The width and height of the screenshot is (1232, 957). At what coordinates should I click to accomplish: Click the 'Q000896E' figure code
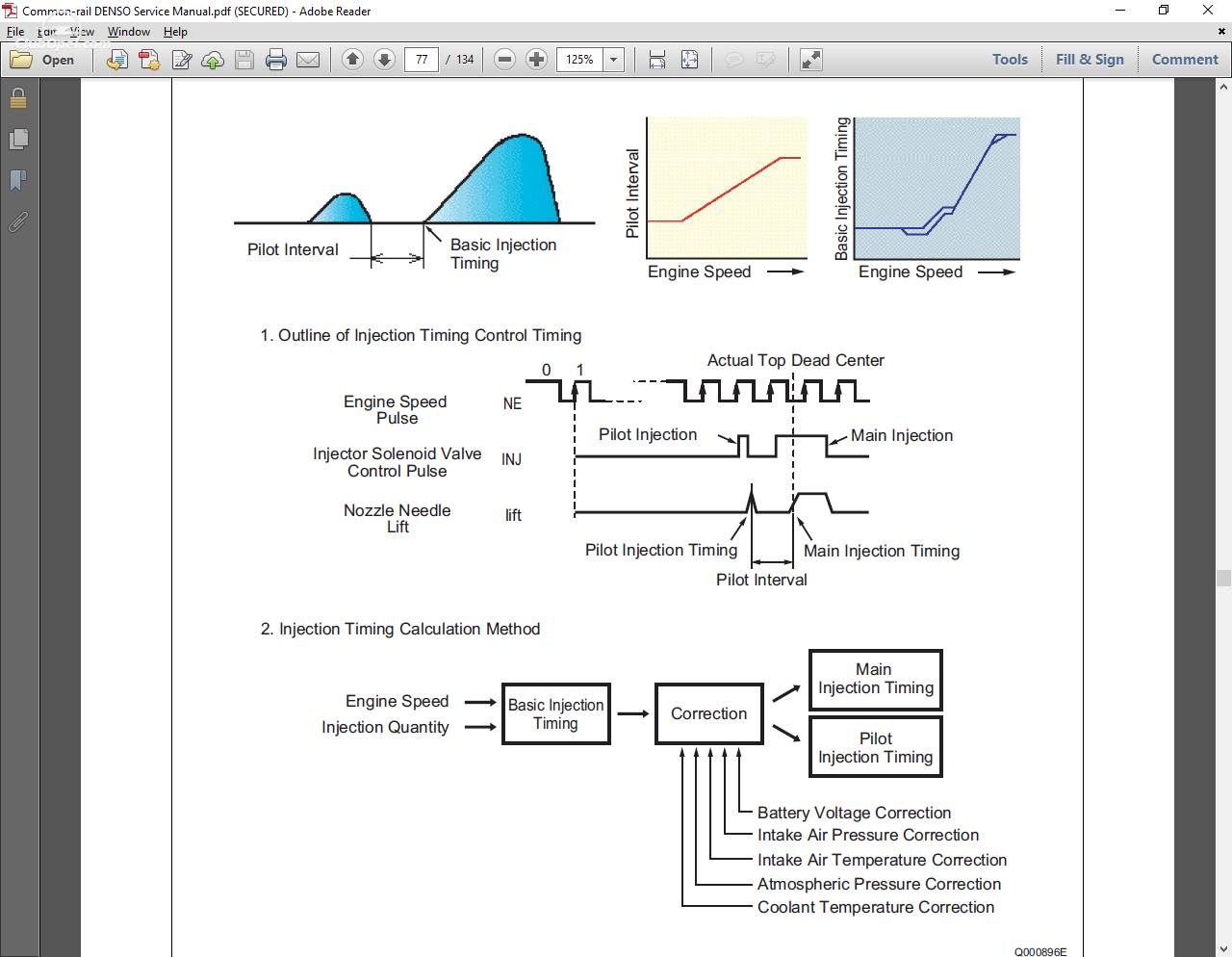1040,951
